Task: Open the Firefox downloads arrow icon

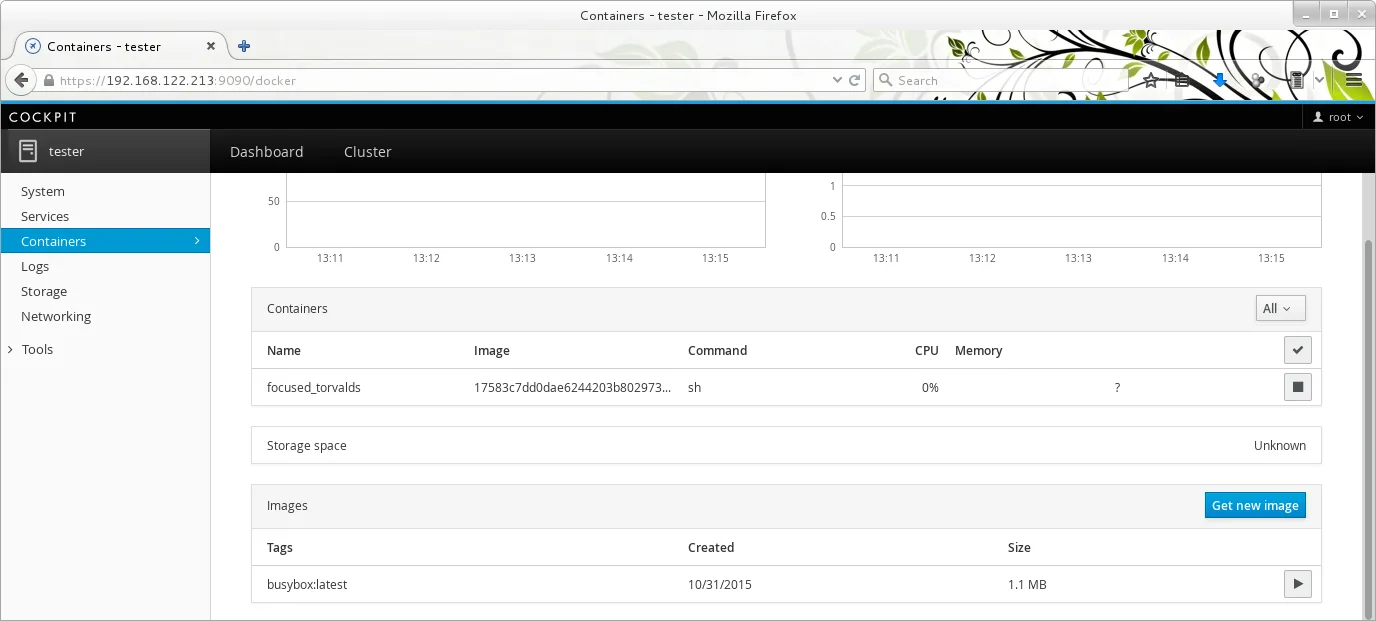Action: [1219, 79]
